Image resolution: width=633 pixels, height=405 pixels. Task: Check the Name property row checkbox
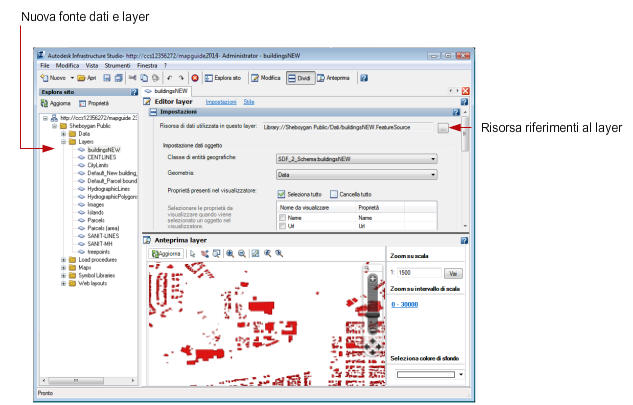(282, 218)
